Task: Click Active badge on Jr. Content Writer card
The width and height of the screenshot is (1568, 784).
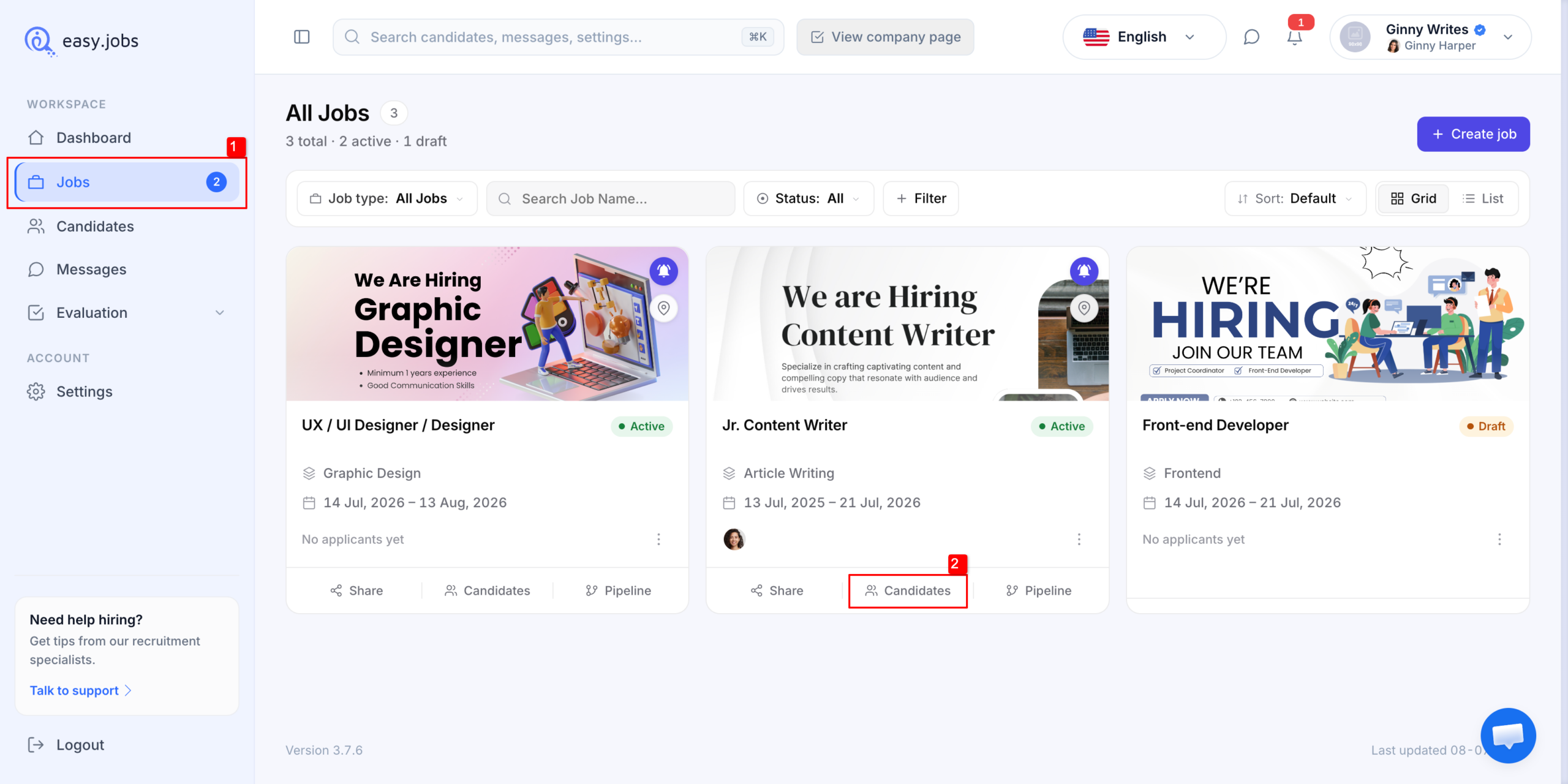Action: [x=1061, y=426]
